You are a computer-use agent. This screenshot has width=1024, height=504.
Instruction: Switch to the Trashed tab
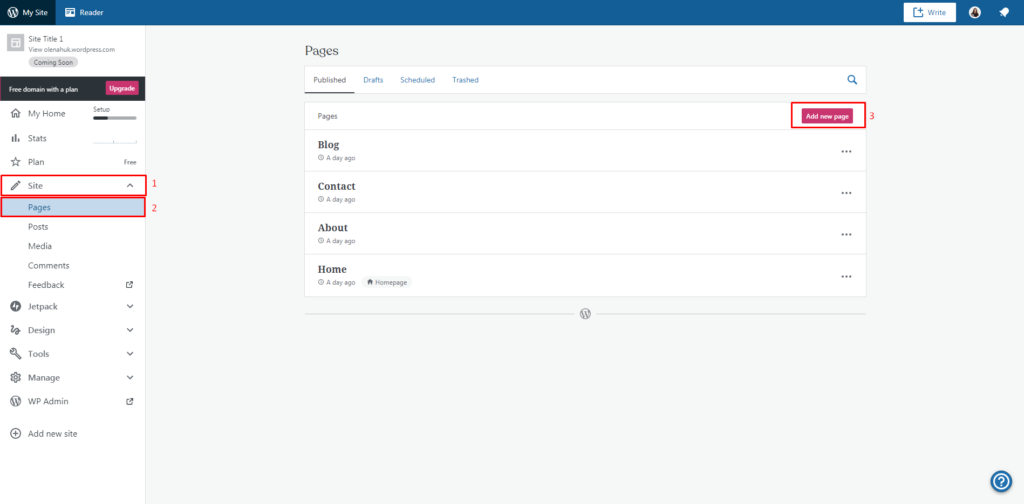466,80
